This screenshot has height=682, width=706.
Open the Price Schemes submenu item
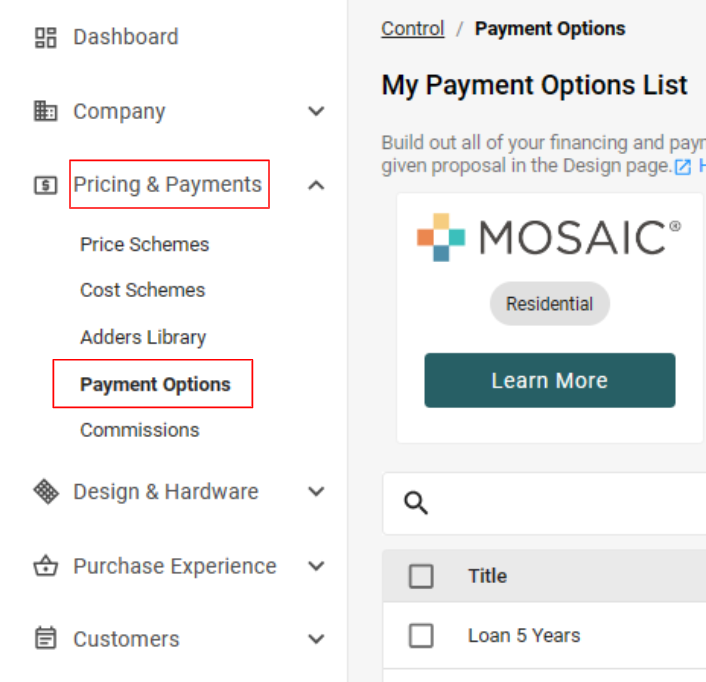coord(145,244)
